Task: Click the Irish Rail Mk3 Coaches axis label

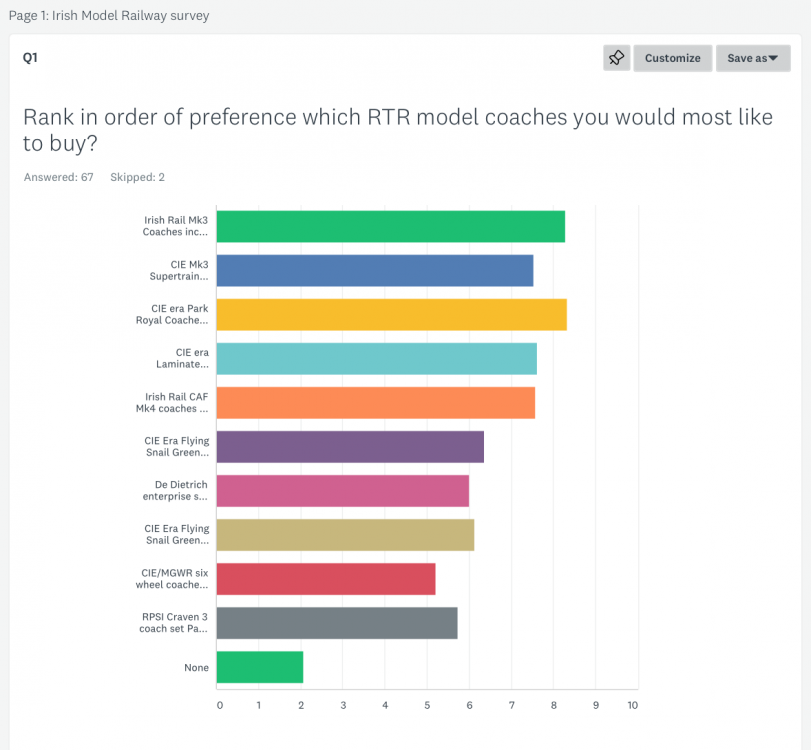Action: 175,226
